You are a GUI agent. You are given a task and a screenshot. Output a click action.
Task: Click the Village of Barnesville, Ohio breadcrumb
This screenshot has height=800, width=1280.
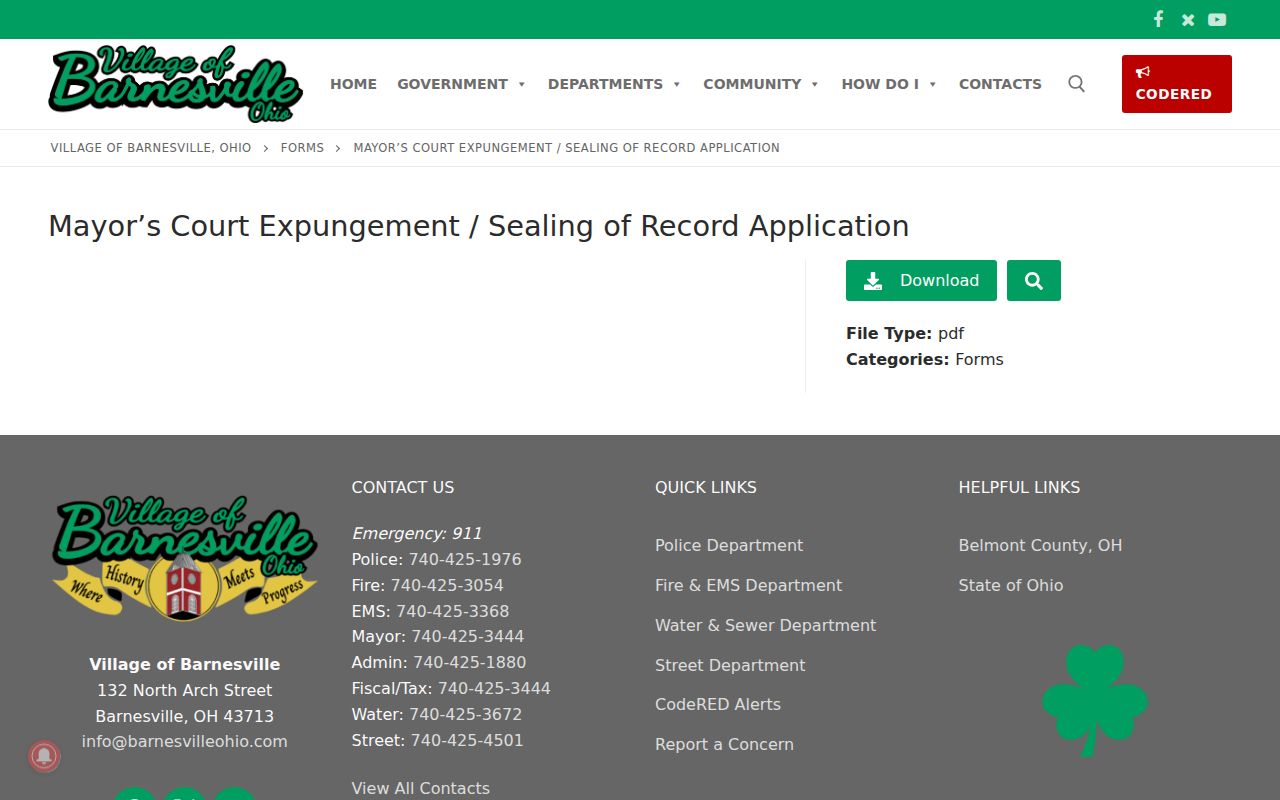pyautogui.click(x=151, y=148)
